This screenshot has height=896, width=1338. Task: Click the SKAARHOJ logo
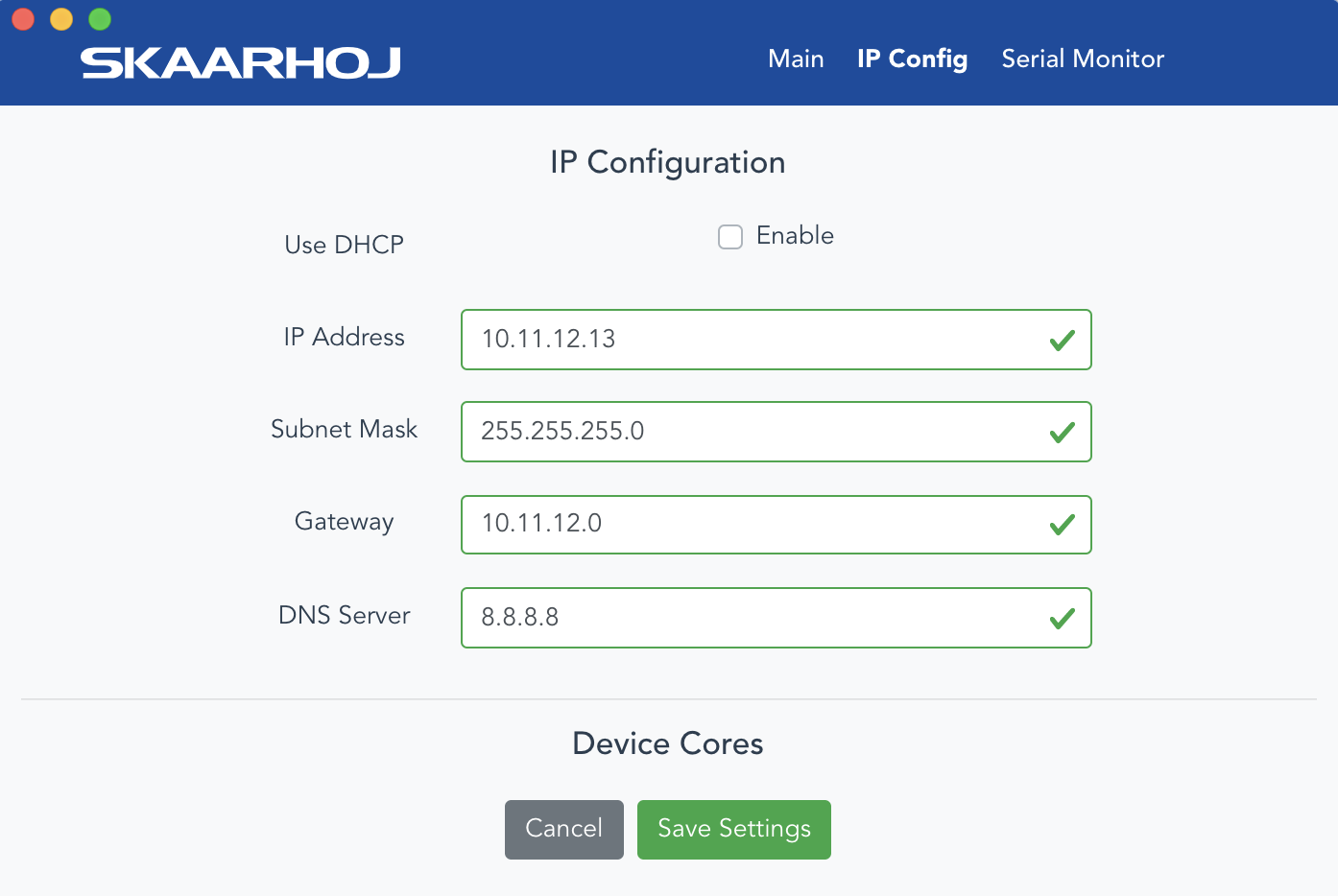click(241, 62)
